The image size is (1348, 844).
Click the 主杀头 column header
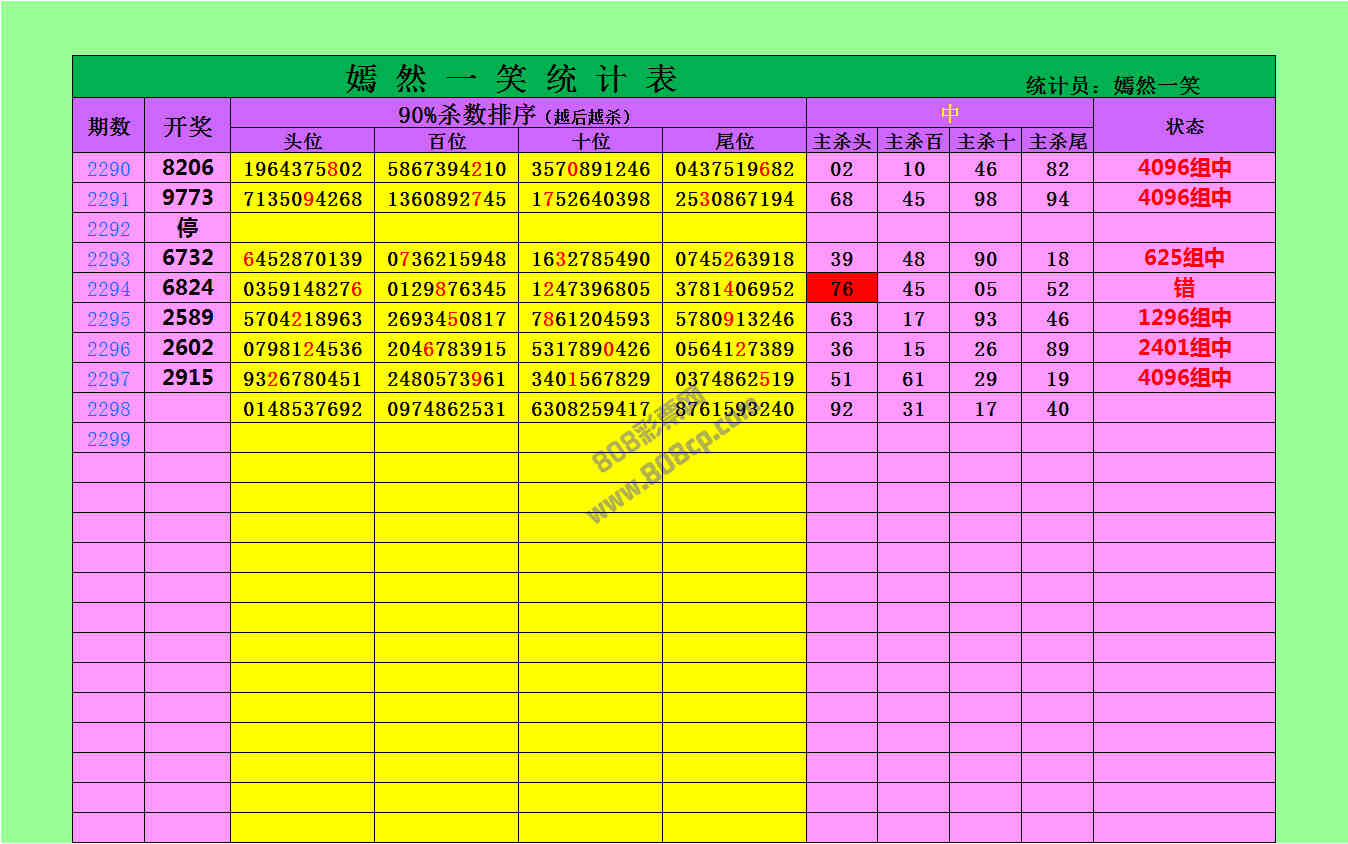(842, 141)
